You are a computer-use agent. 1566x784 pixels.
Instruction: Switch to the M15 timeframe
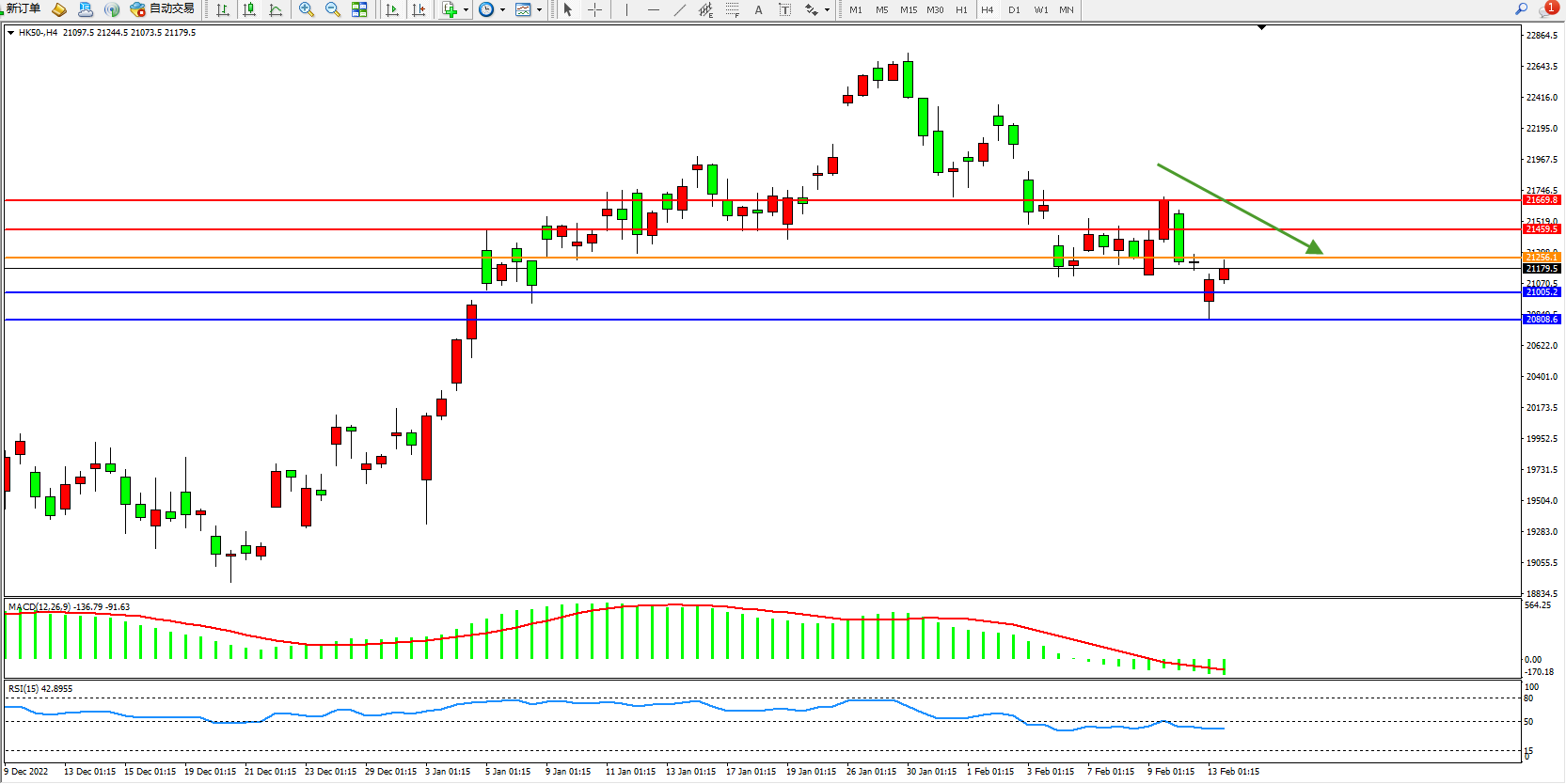coord(908,9)
